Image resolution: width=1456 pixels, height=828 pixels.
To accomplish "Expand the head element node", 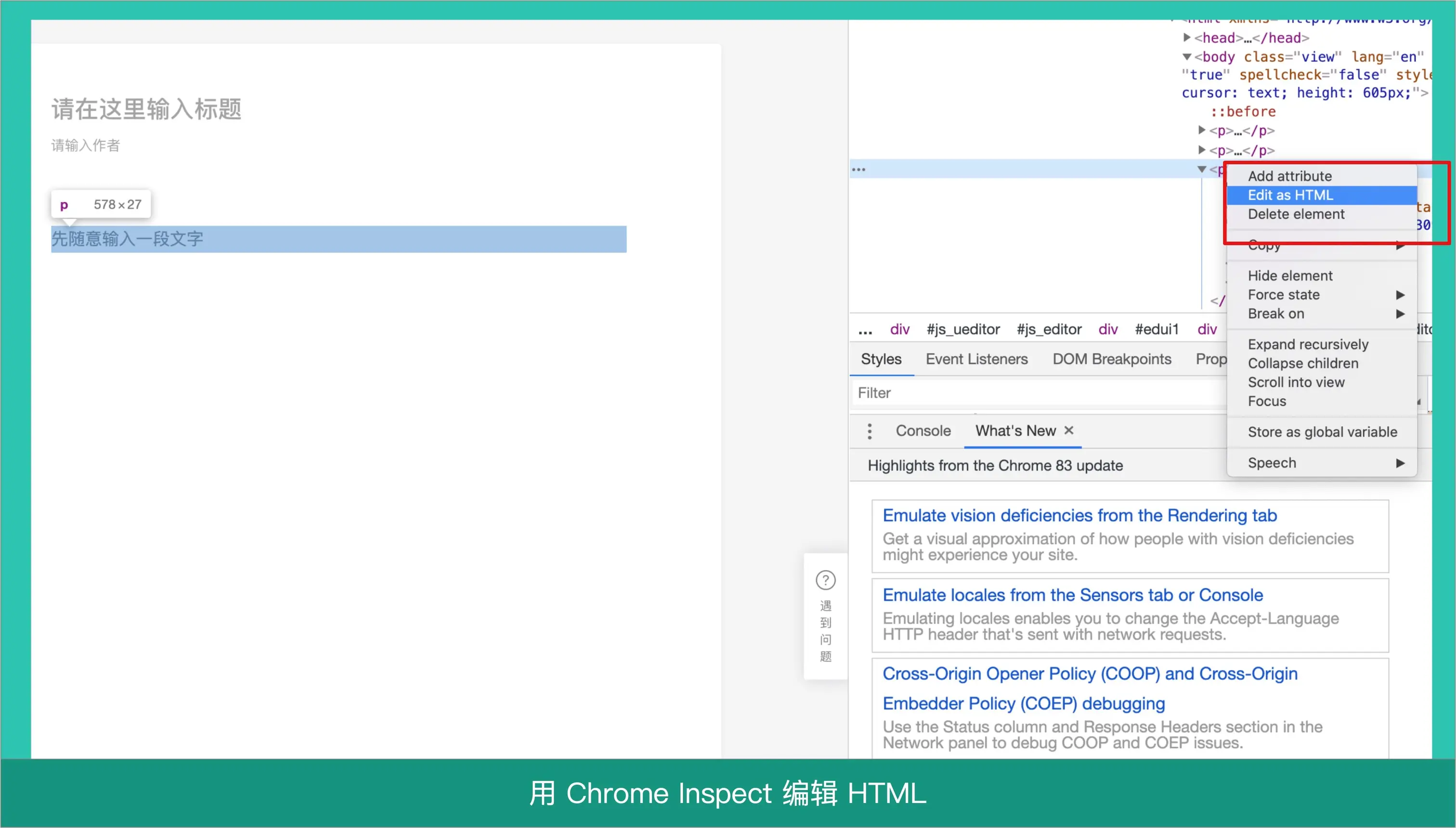I will (x=1186, y=38).
